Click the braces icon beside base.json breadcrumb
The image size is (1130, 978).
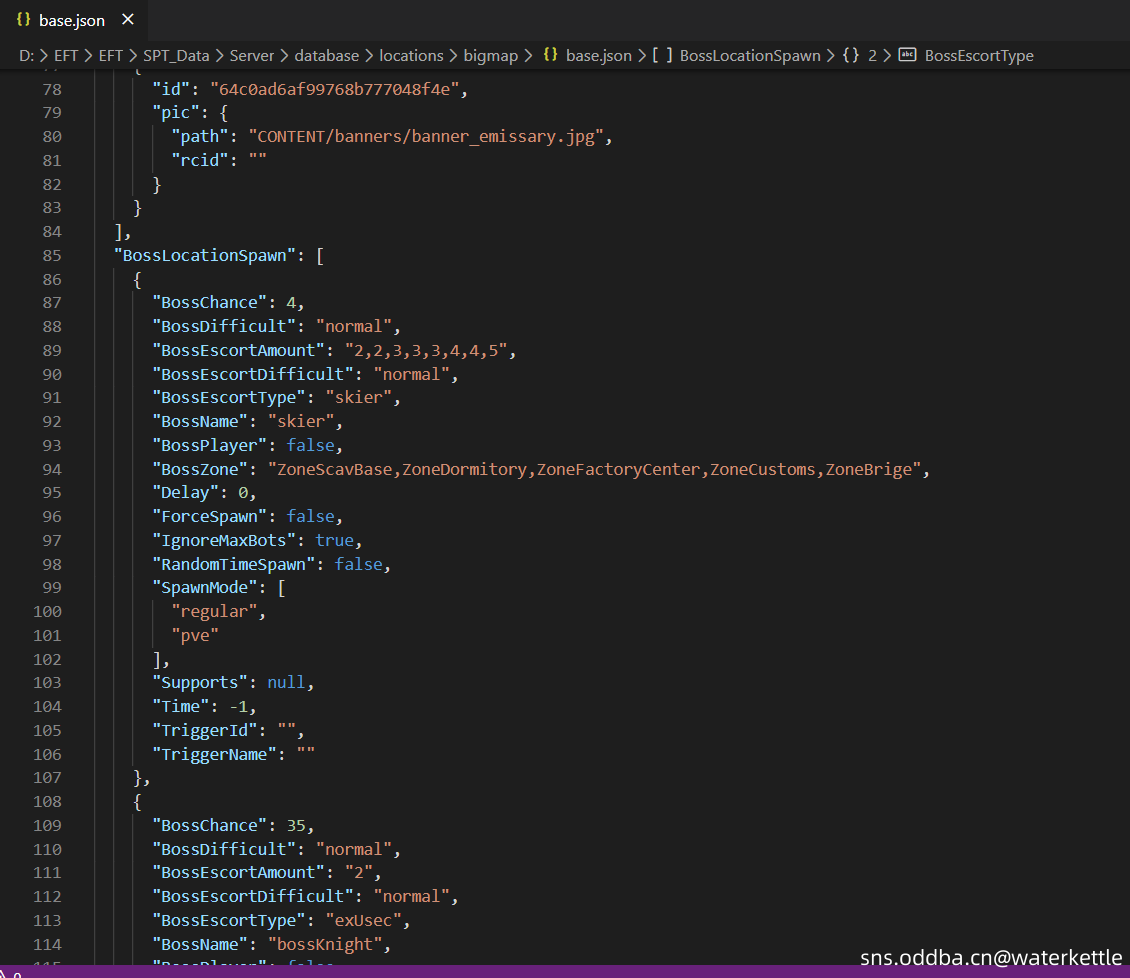(550, 56)
